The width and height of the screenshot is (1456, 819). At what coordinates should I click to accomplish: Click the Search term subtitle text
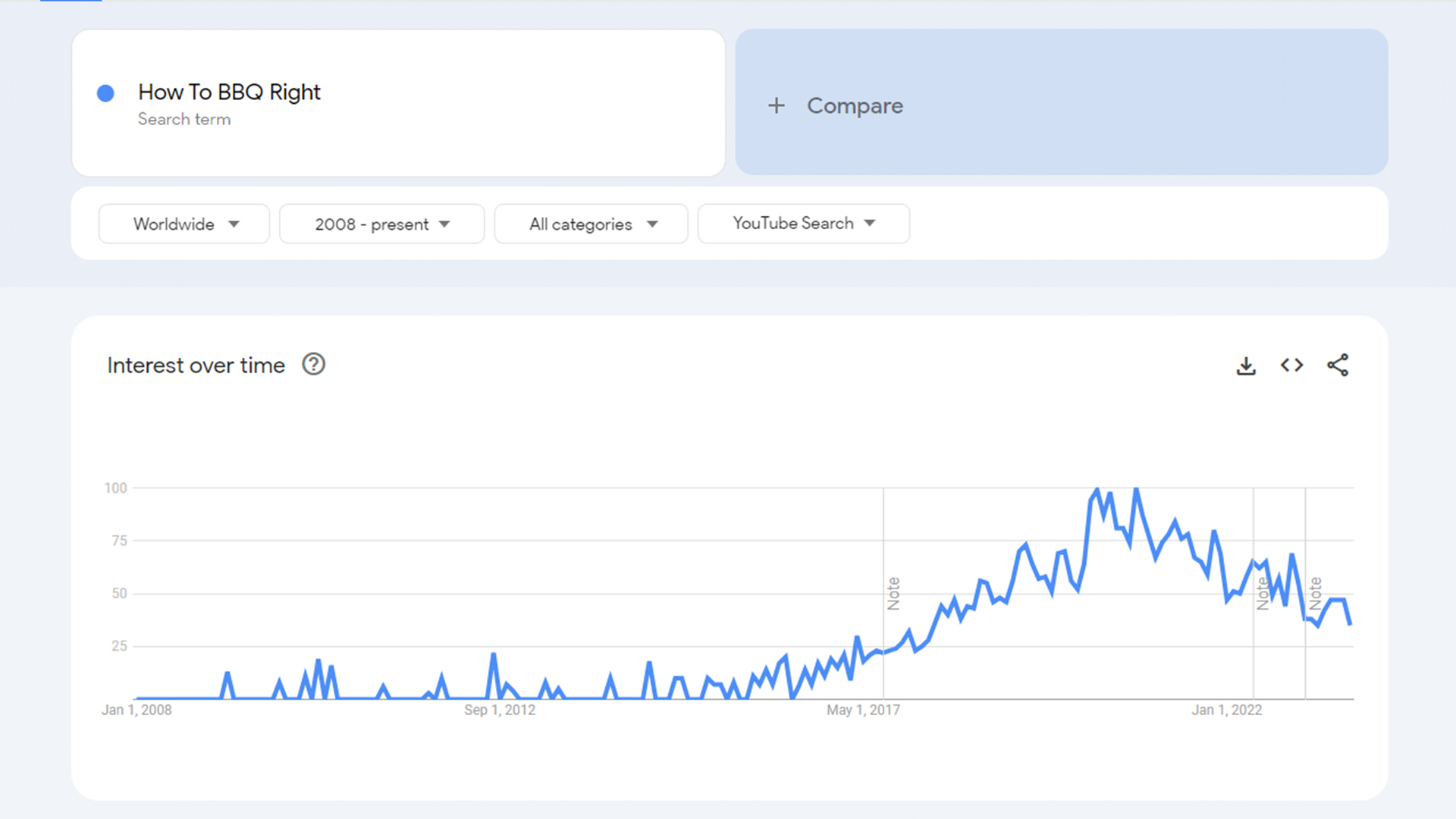coord(184,119)
